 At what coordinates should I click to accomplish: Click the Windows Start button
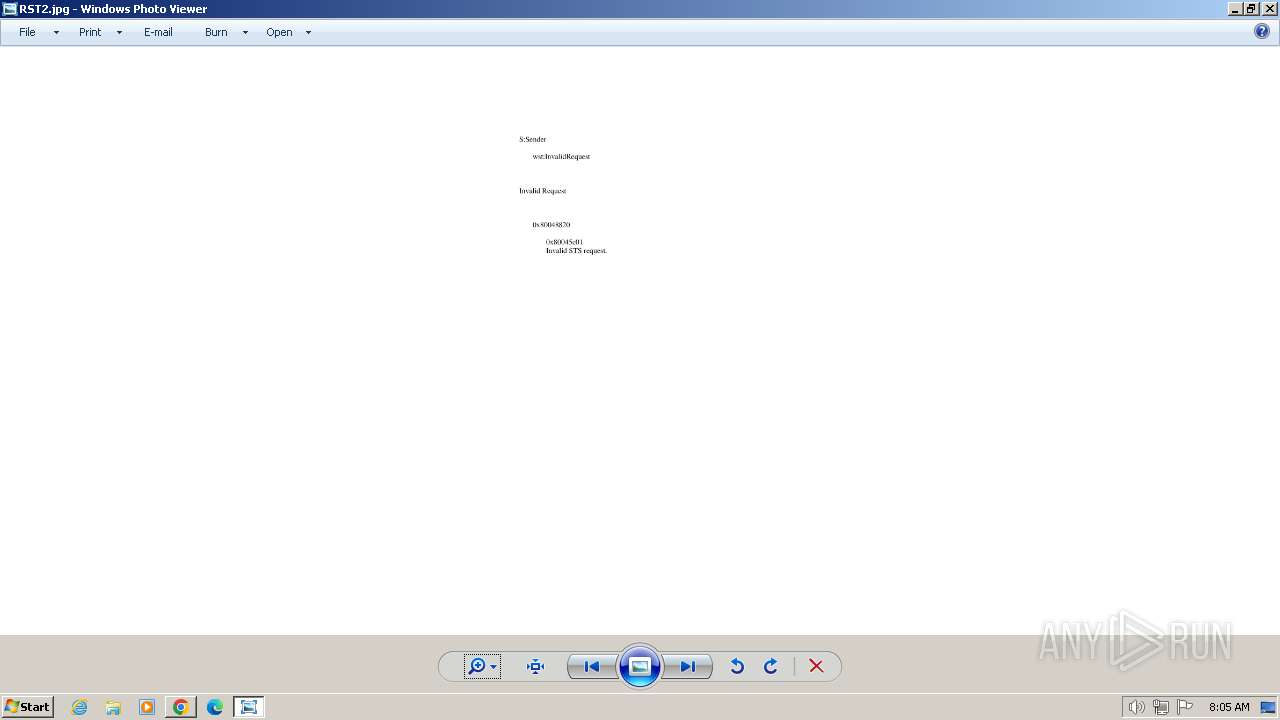(x=27, y=707)
